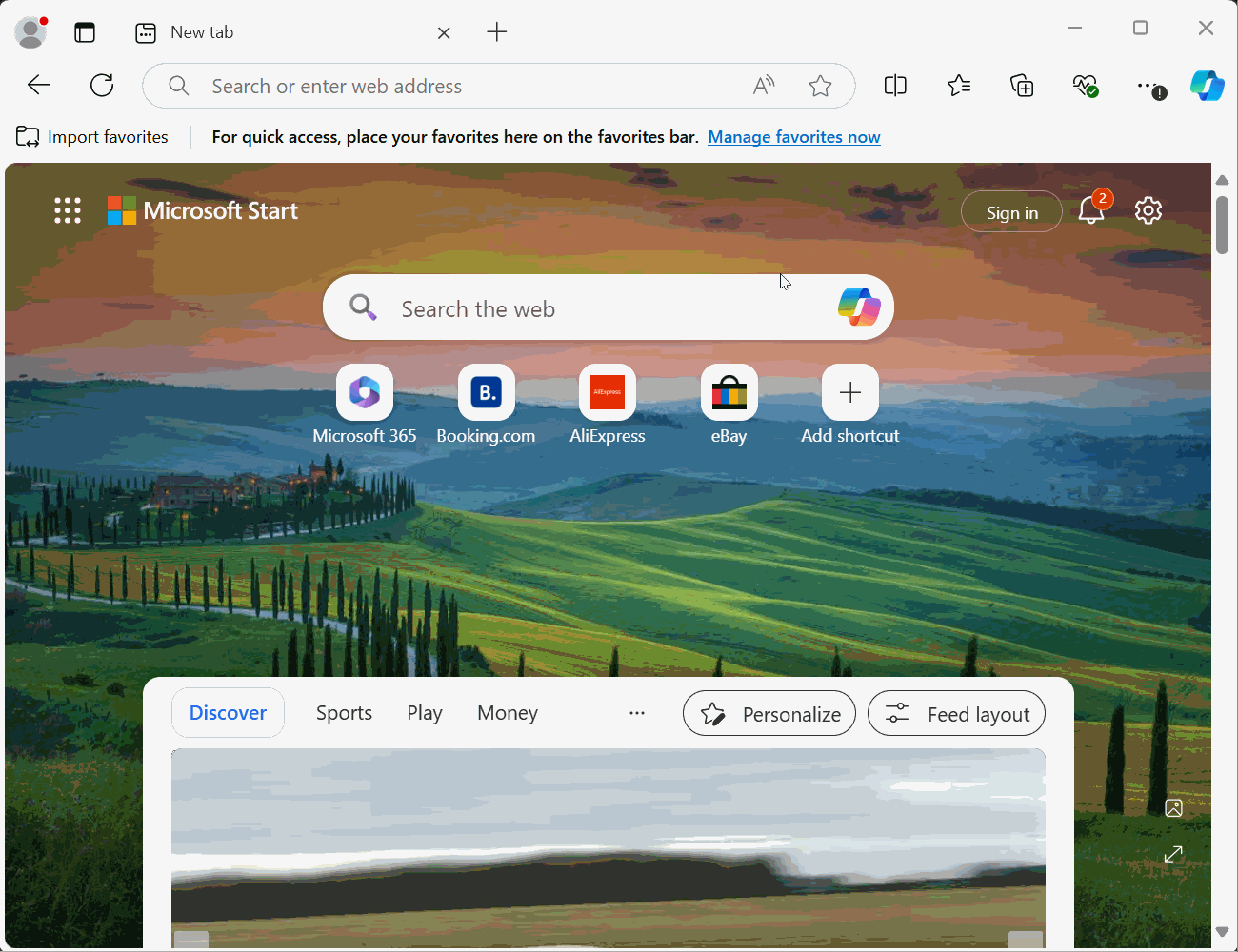The image size is (1238, 952).
Task: Open the Feed layout options
Action: pyautogui.click(x=956, y=714)
